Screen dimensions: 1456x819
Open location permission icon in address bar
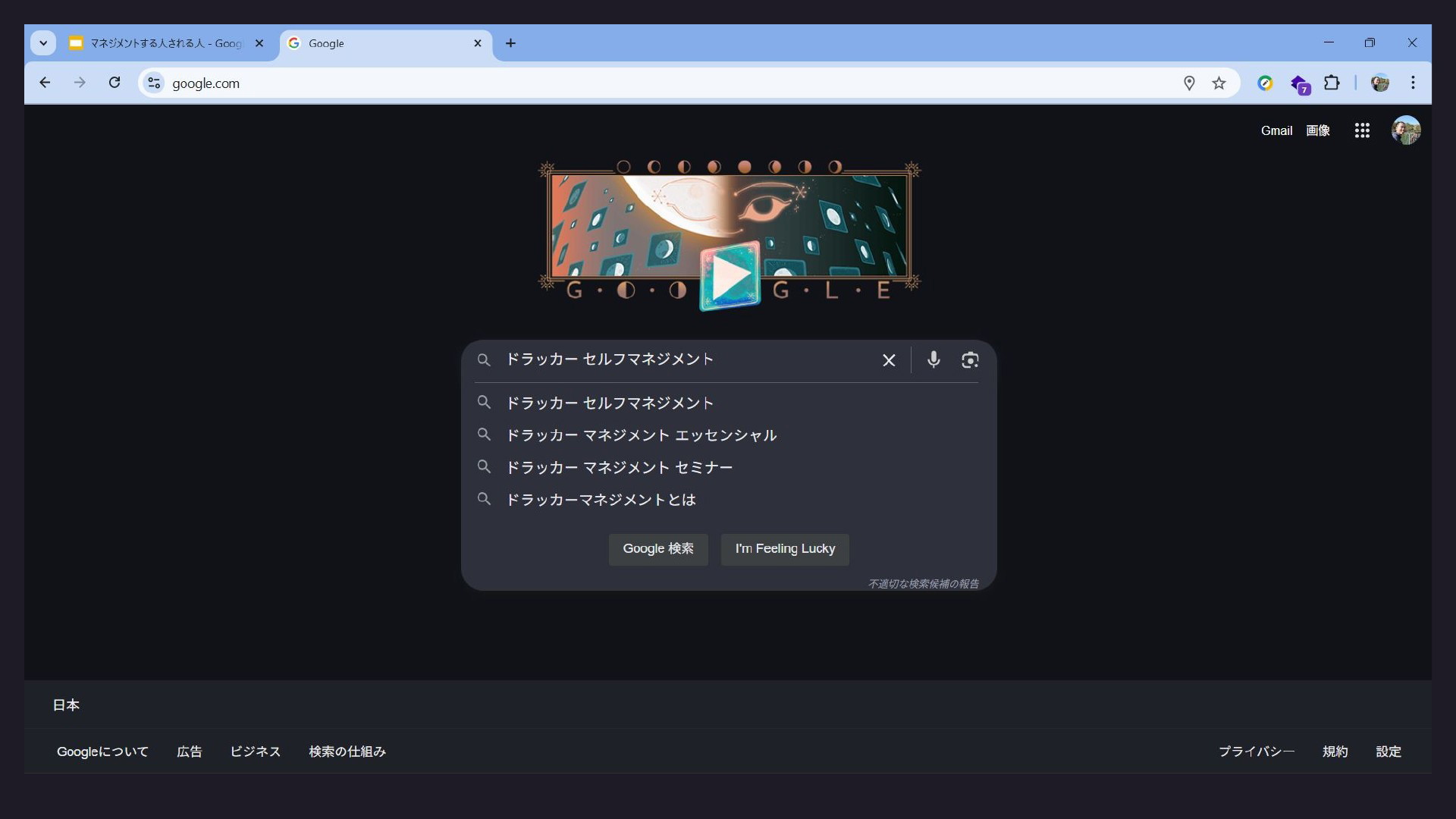pos(1189,83)
